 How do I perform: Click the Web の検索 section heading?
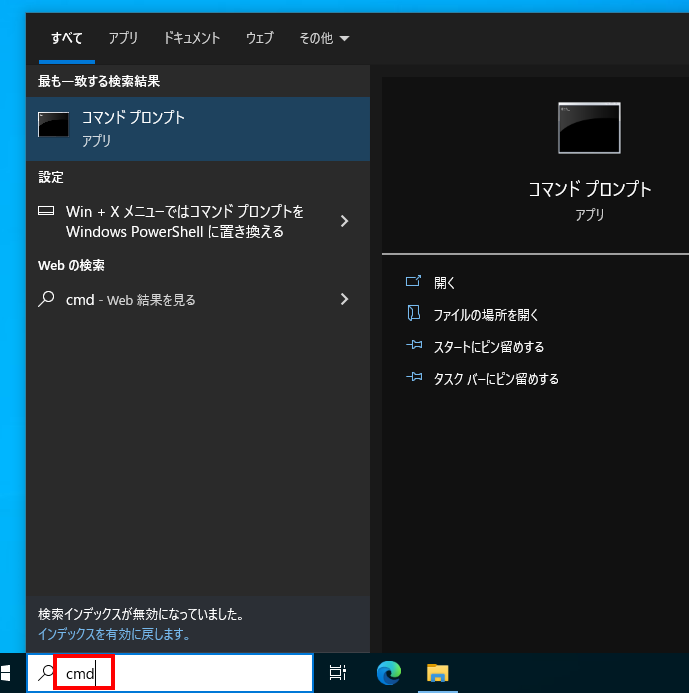[x=71, y=265]
